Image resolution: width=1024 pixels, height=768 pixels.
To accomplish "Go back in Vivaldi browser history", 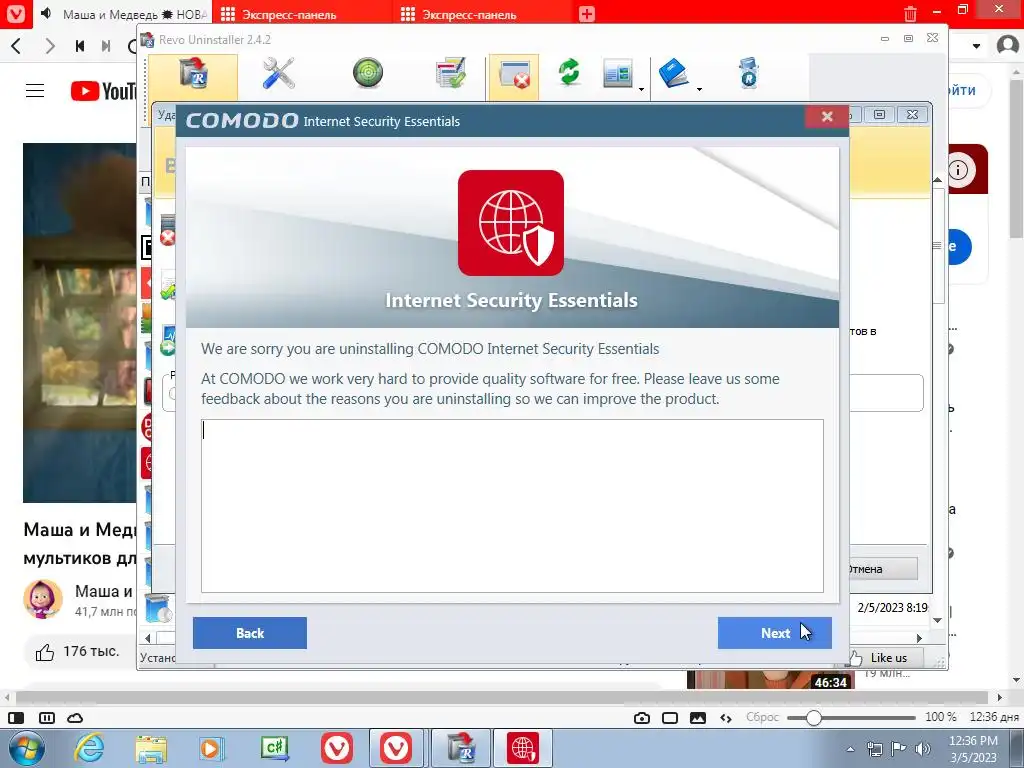I will click(x=17, y=46).
